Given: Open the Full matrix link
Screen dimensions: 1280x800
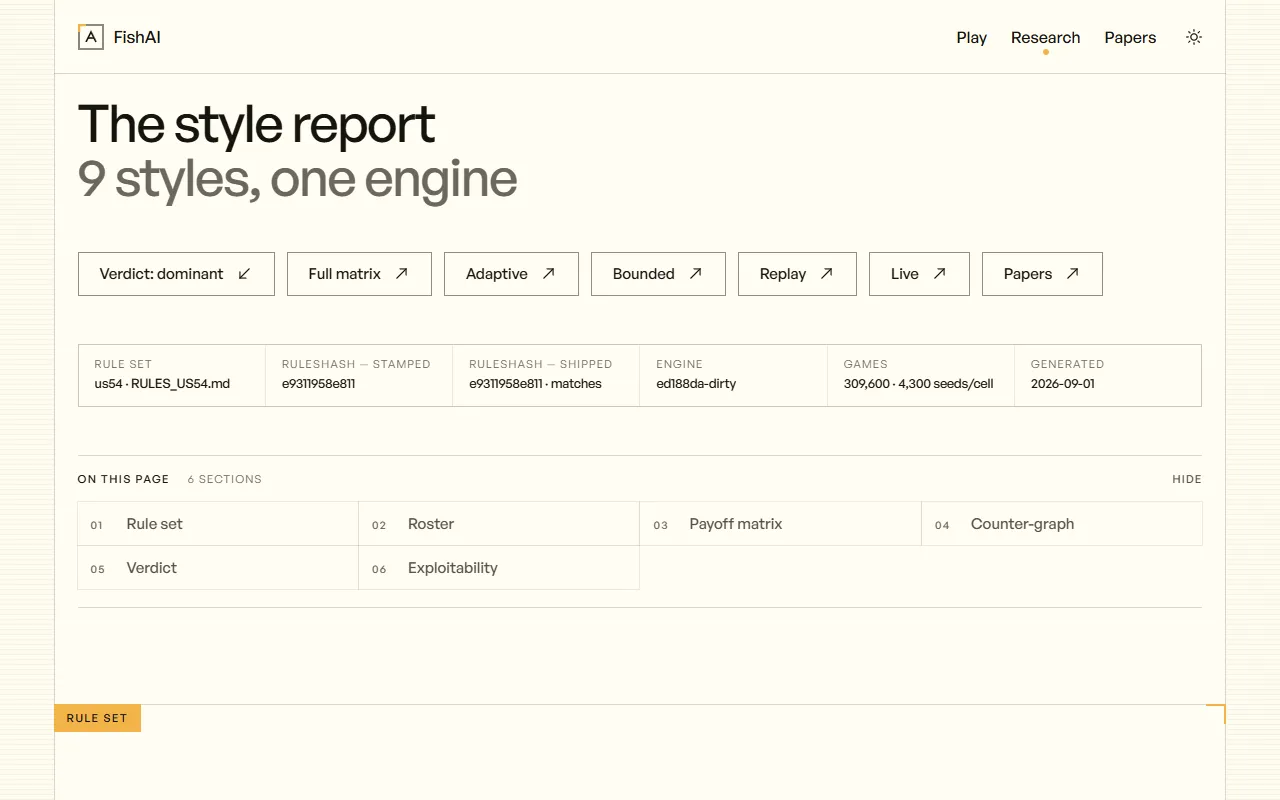Looking at the screenshot, I should pyautogui.click(x=359, y=274).
